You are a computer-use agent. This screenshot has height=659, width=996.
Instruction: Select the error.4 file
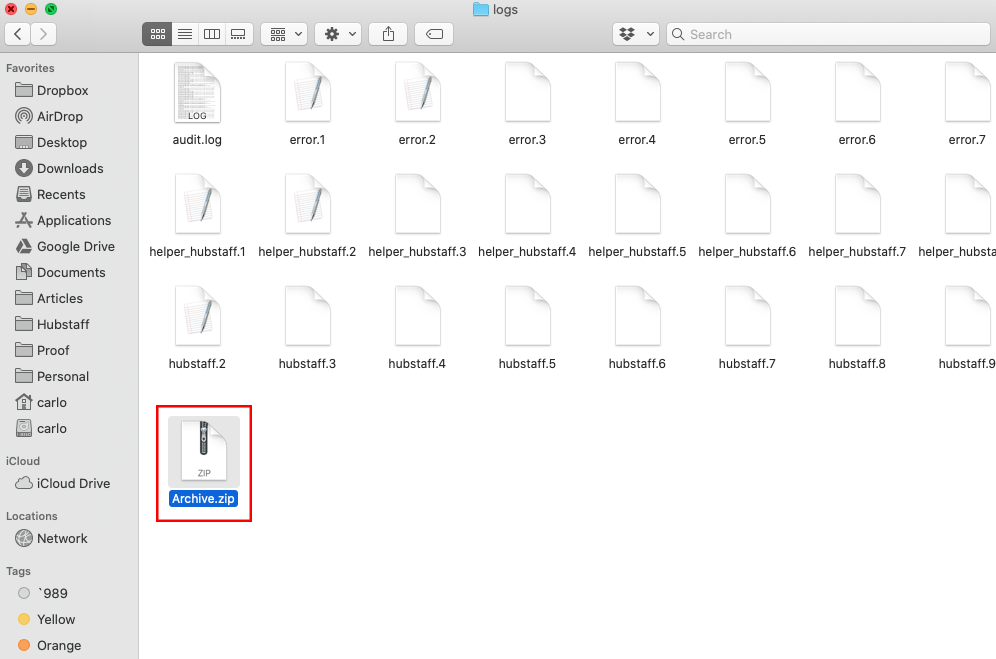coord(637,105)
